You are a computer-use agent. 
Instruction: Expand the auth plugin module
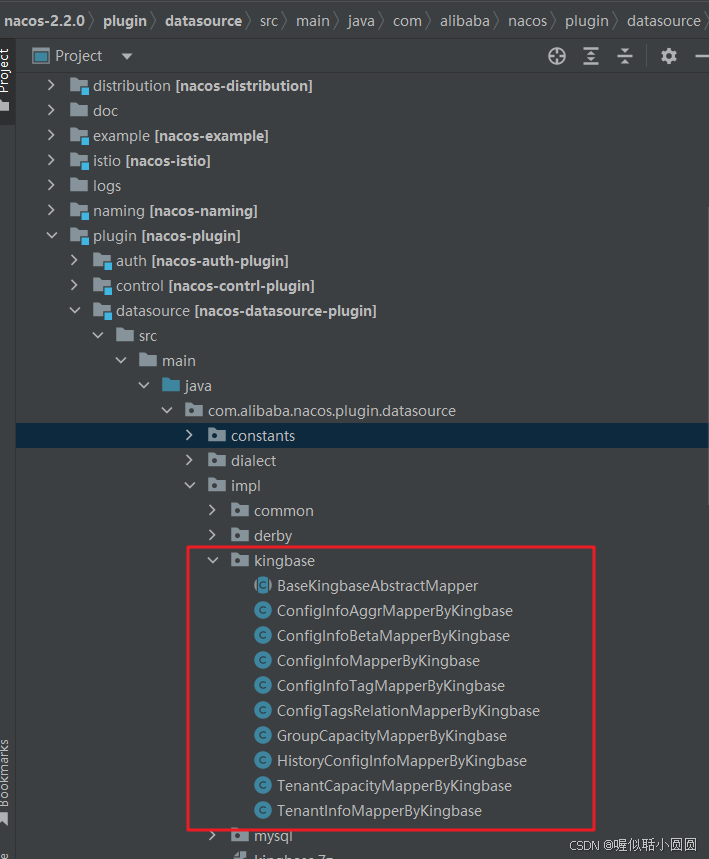(74, 260)
